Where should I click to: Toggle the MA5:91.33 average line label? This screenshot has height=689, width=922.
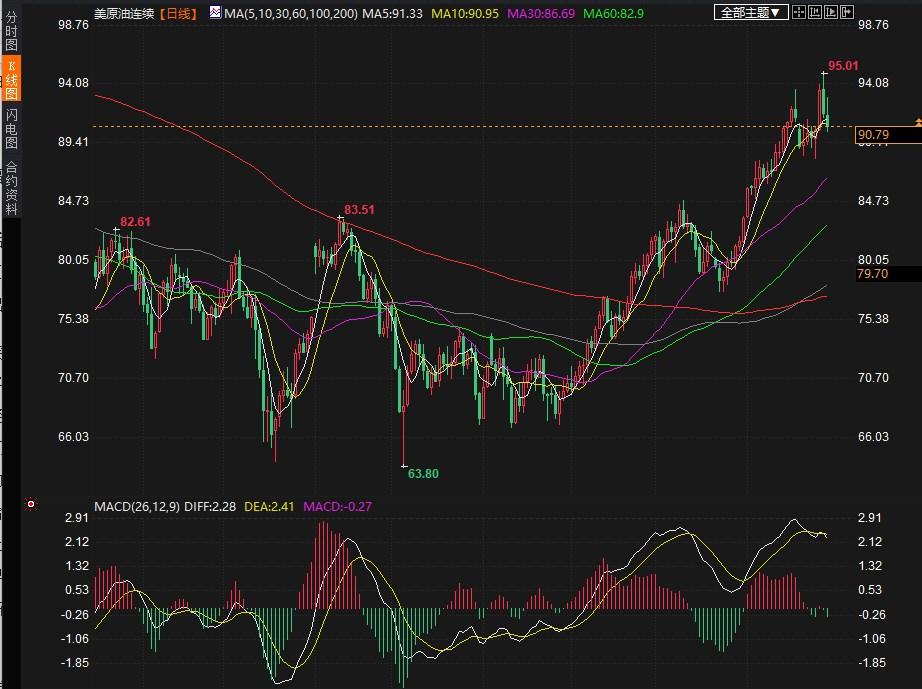point(392,12)
